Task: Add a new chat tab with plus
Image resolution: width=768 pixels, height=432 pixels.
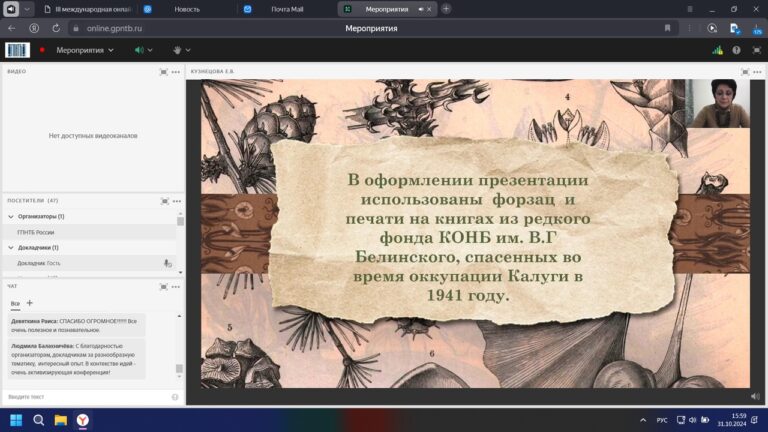Action: pyautogui.click(x=29, y=302)
